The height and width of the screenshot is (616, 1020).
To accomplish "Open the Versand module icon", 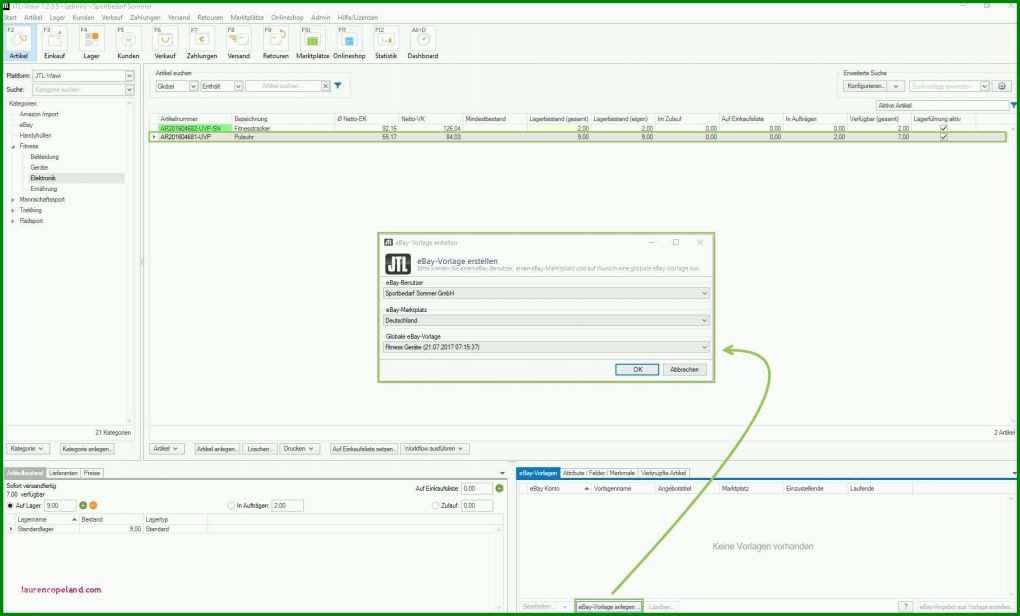I will tap(239, 43).
